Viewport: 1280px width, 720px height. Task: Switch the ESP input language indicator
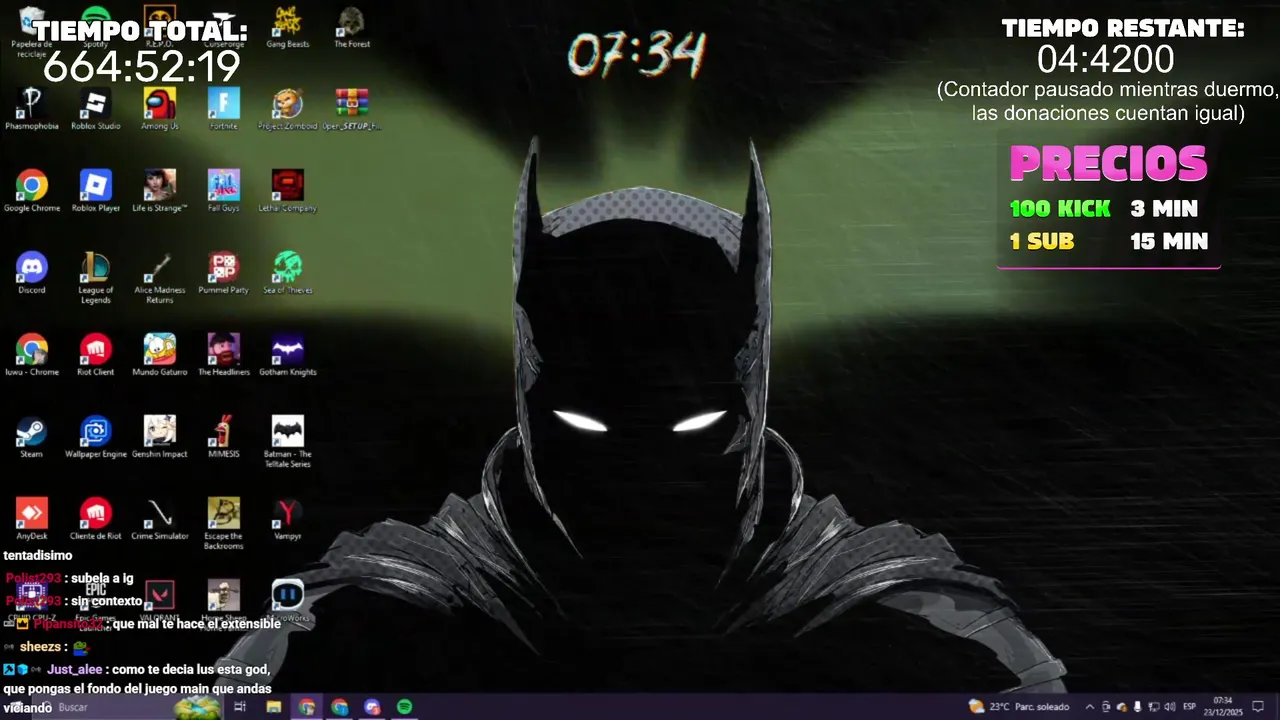click(x=1189, y=707)
